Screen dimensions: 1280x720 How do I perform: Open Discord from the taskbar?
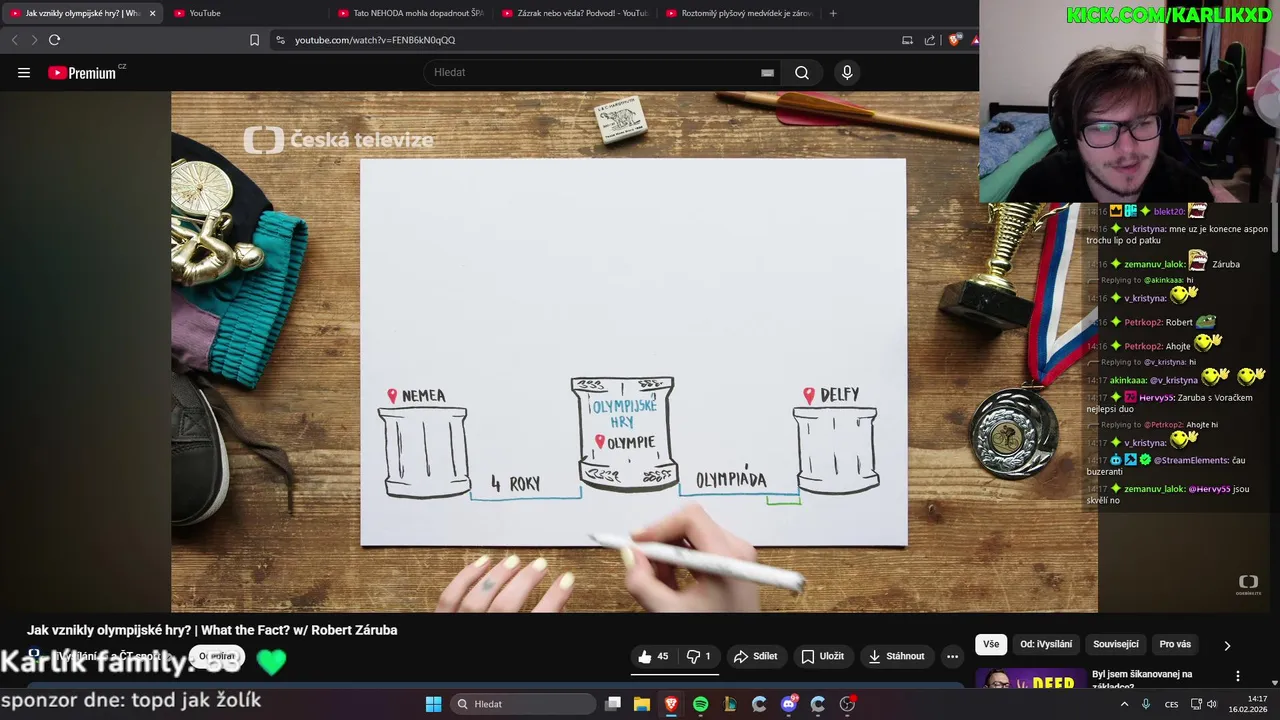(x=789, y=704)
